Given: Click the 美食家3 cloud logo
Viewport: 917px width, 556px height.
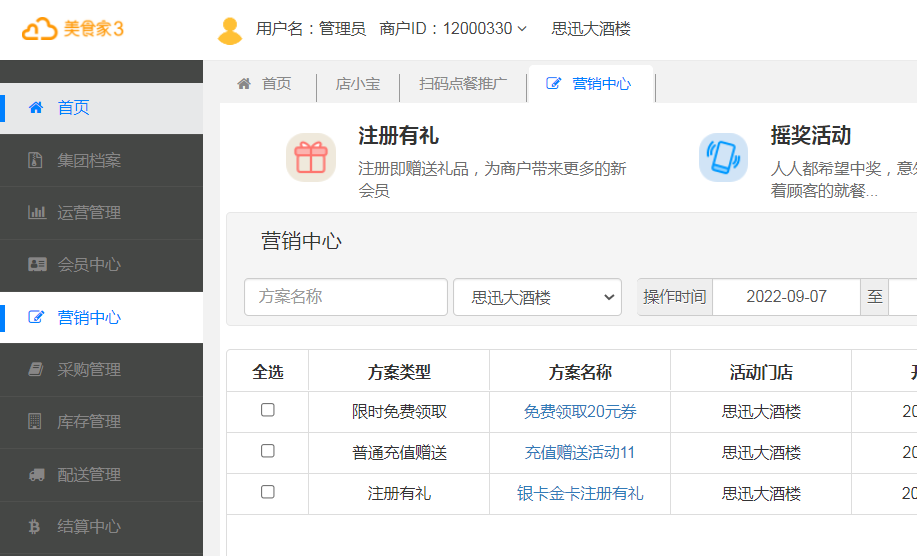Looking at the screenshot, I should coord(73,29).
